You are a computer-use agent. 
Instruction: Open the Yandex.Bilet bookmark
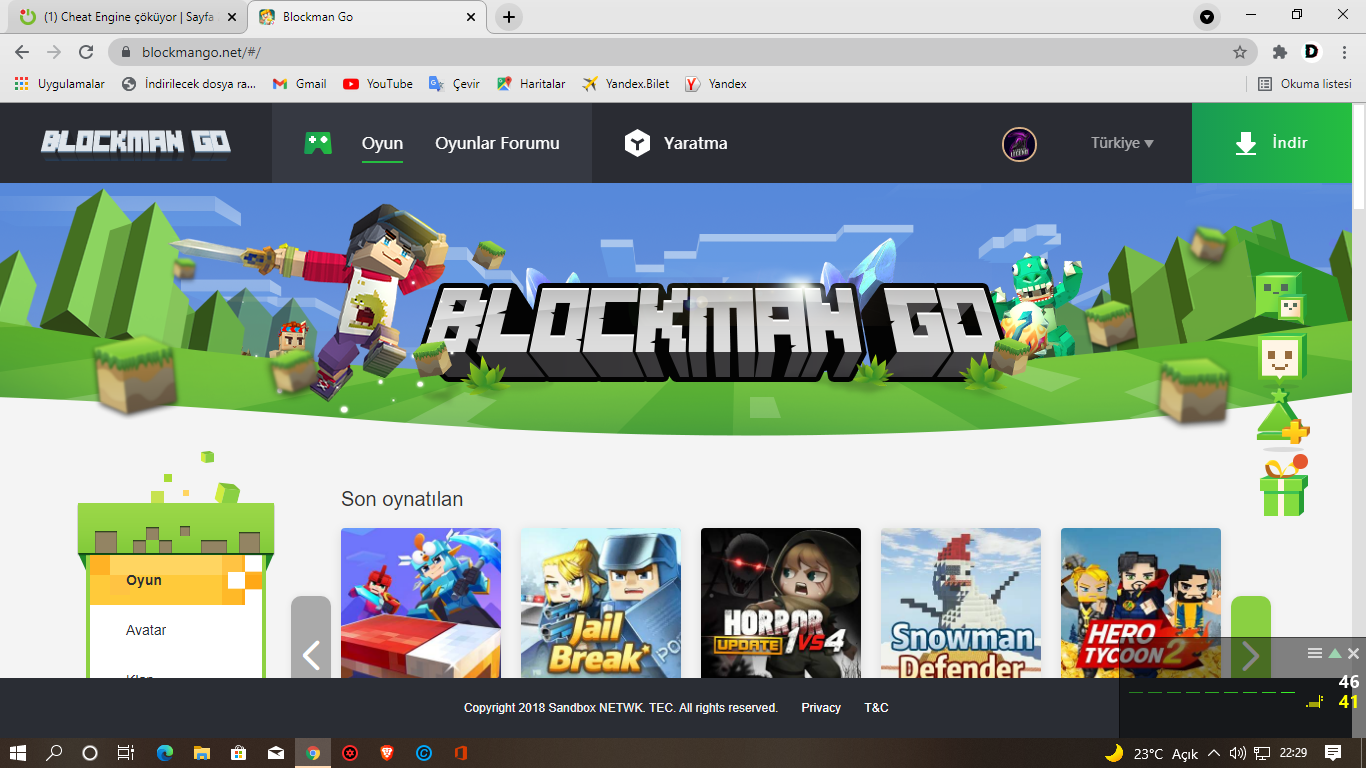click(x=626, y=84)
